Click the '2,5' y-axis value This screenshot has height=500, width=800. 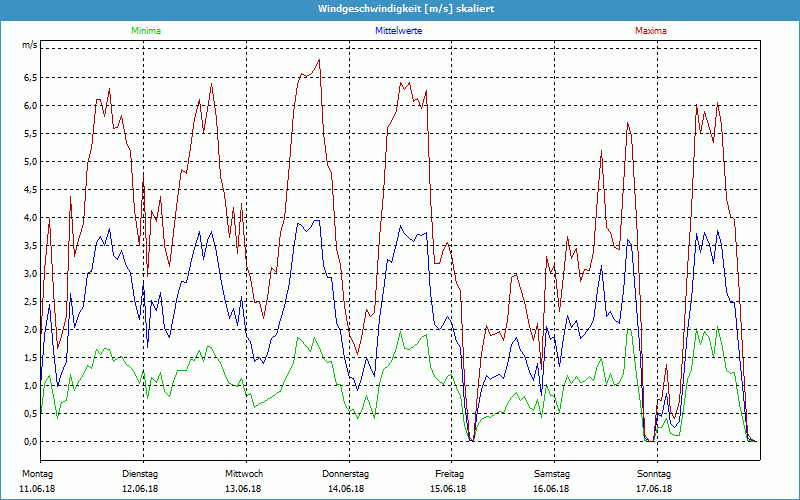pyautogui.click(x=30, y=302)
